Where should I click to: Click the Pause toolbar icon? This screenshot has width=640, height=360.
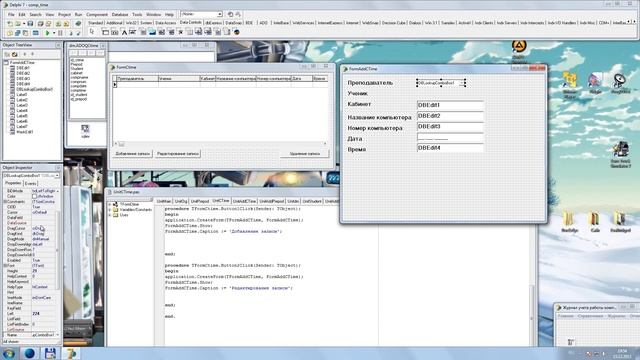coord(60,33)
